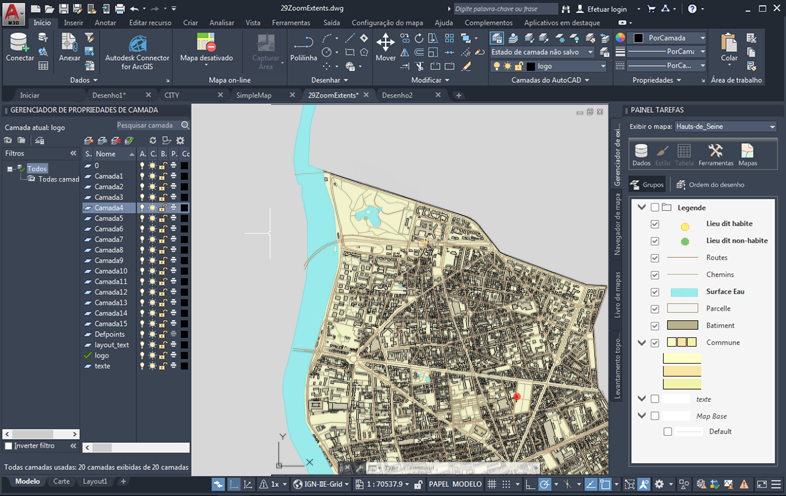This screenshot has height=496, width=786.
Task: Open the Exibir o mapa dropdown
Action: point(725,127)
